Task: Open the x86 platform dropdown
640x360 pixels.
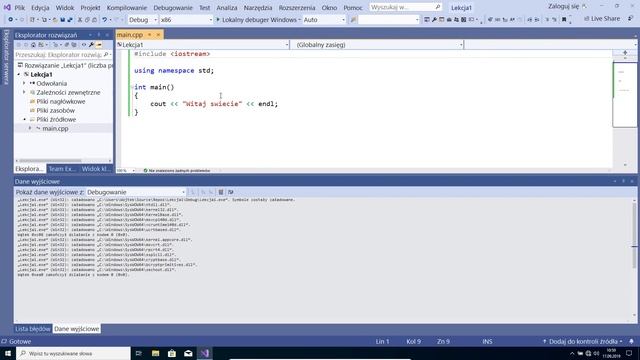Action: point(186,20)
